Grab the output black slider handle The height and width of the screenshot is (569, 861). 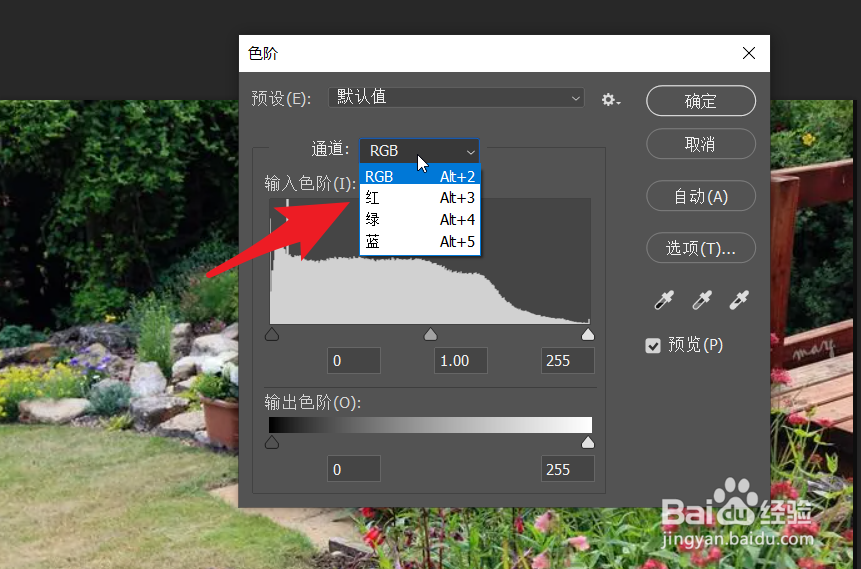point(272,443)
